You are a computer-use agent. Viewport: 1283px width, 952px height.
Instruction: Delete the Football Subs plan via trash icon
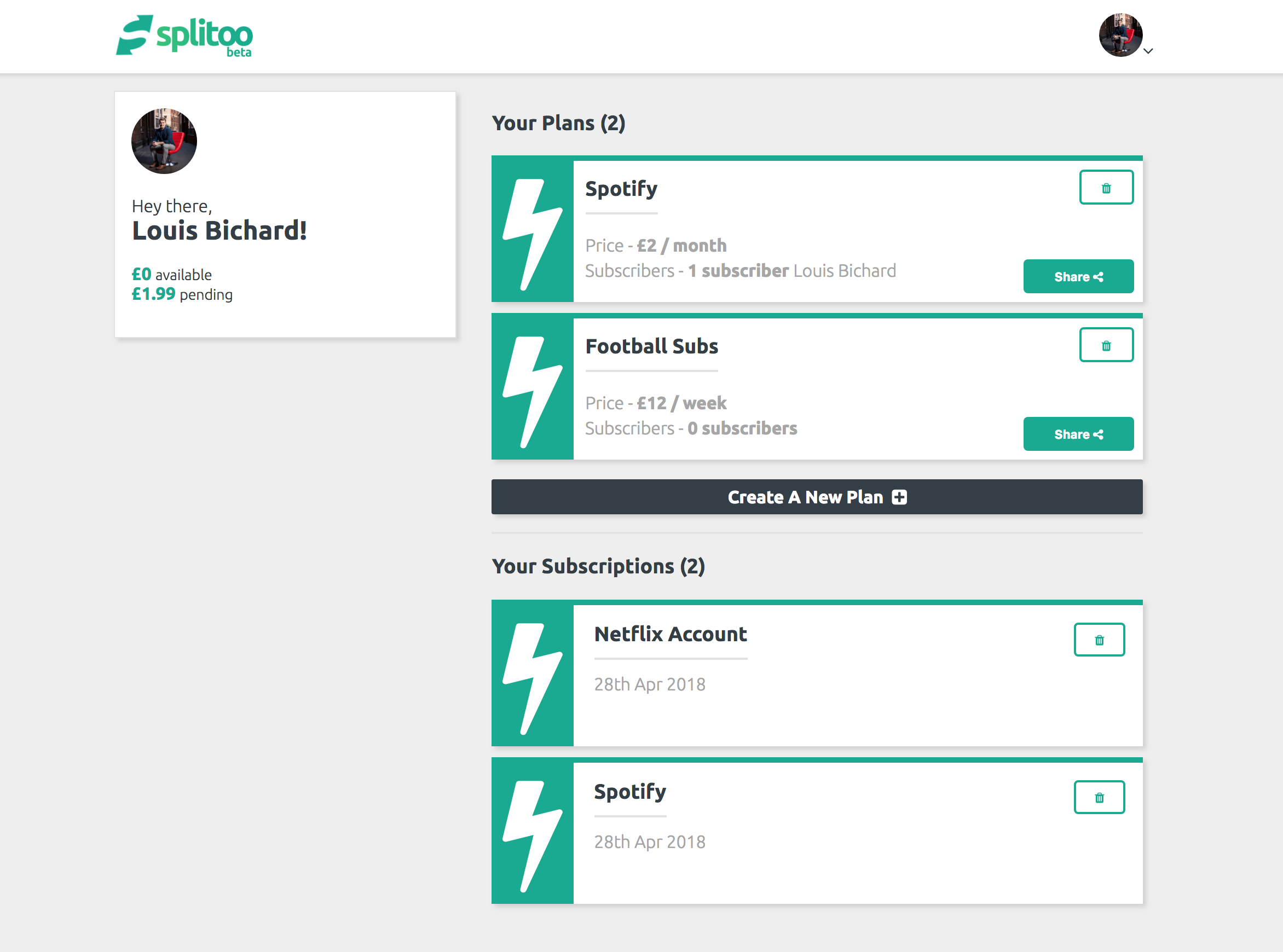[1106, 345]
